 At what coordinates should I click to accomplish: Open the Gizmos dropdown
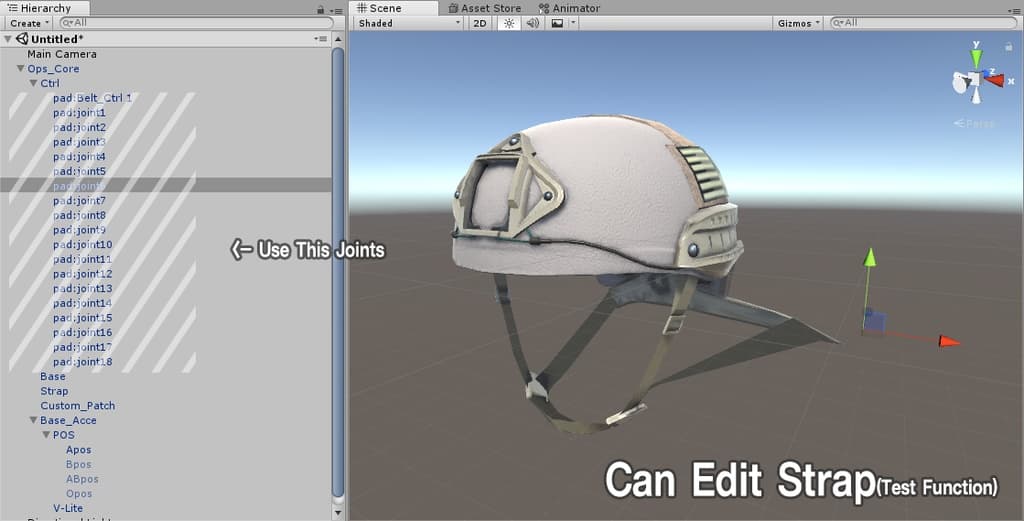coord(798,23)
